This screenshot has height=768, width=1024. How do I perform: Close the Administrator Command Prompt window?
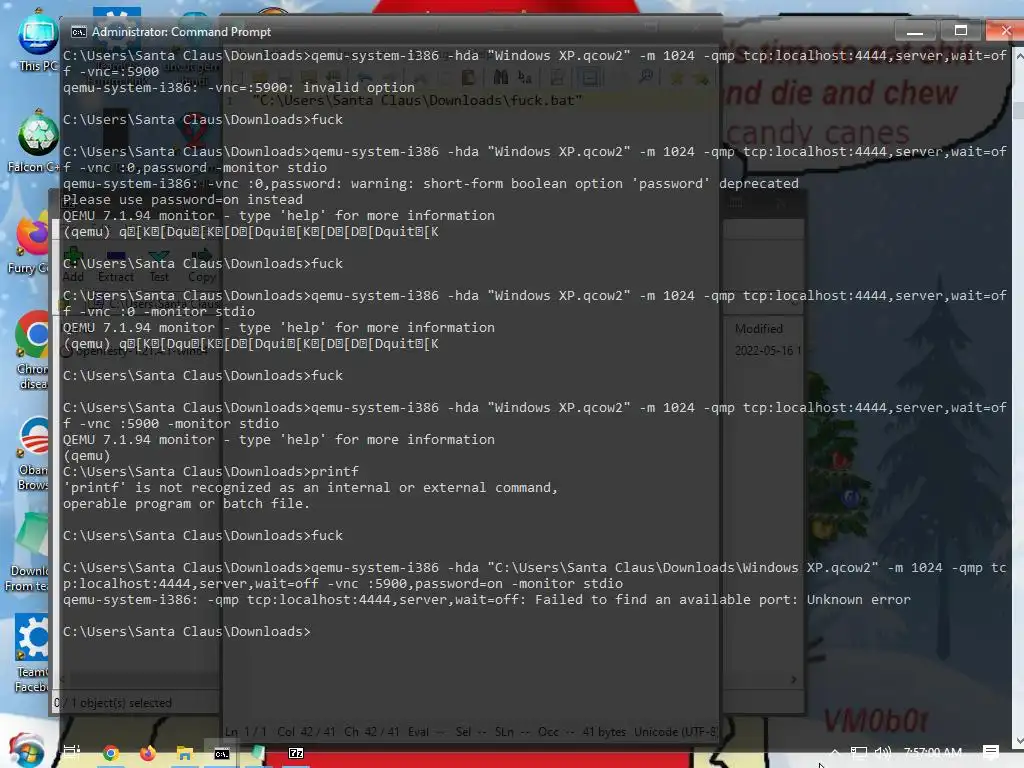(1005, 30)
